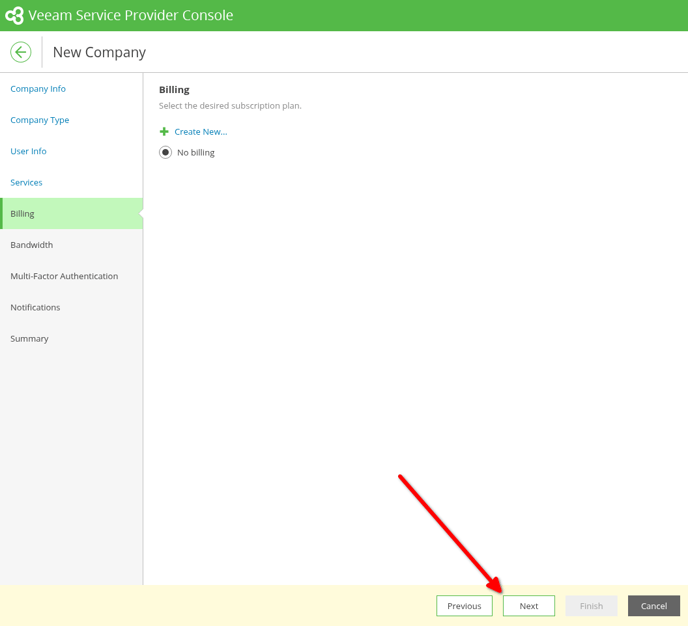Click the No billing label text
The width and height of the screenshot is (688, 626).
196,153
